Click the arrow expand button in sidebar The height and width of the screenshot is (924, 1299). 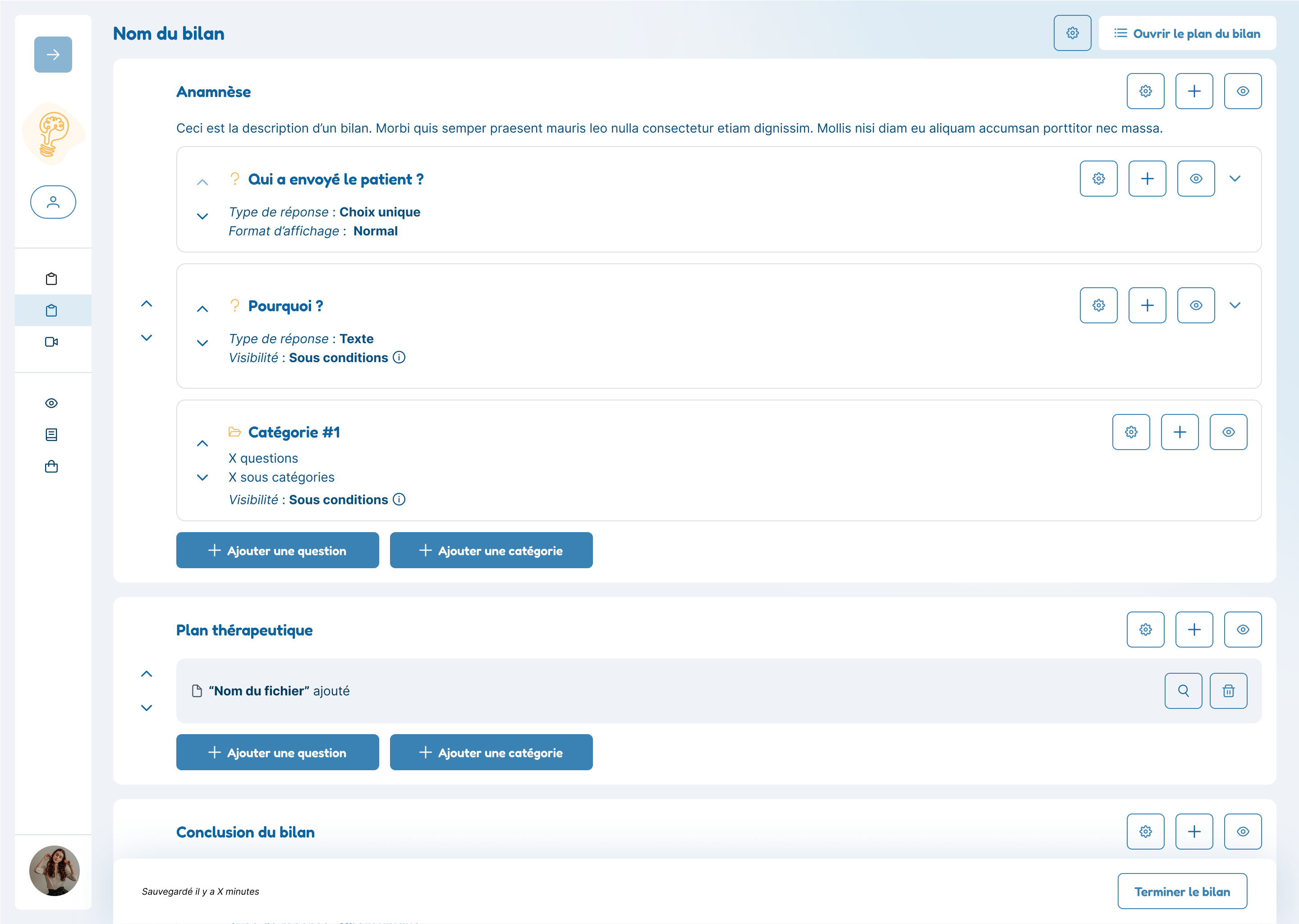pos(53,55)
